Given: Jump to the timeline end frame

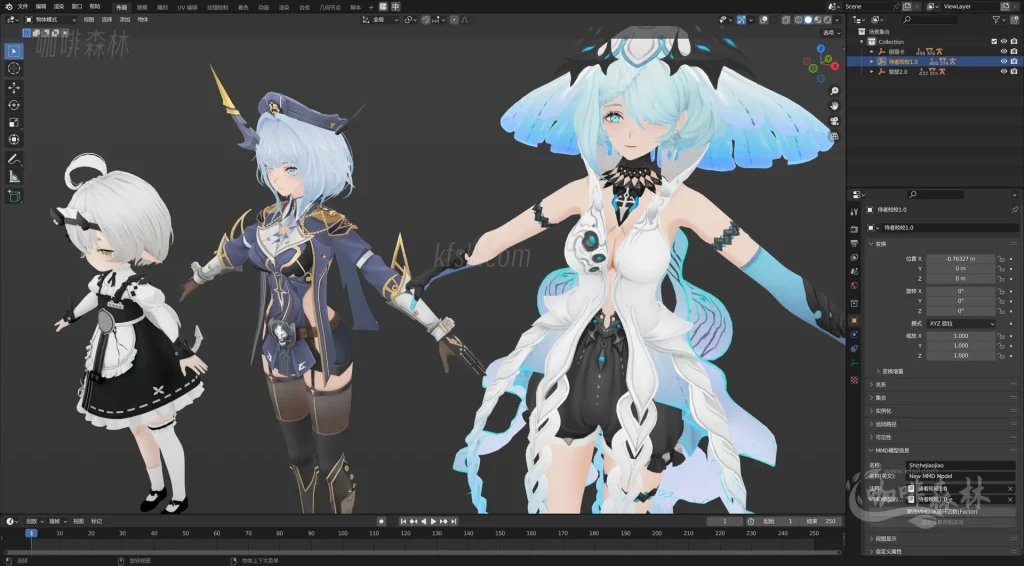Looking at the screenshot, I should pos(453,522).
